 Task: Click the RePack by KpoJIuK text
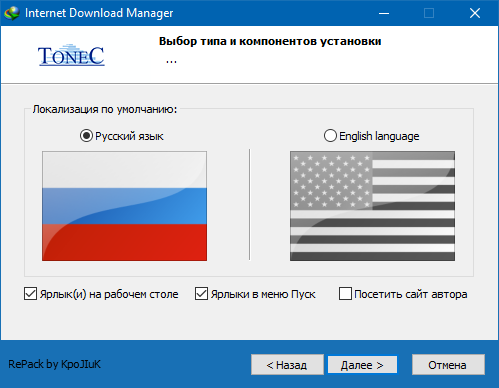tap(54, 364)
